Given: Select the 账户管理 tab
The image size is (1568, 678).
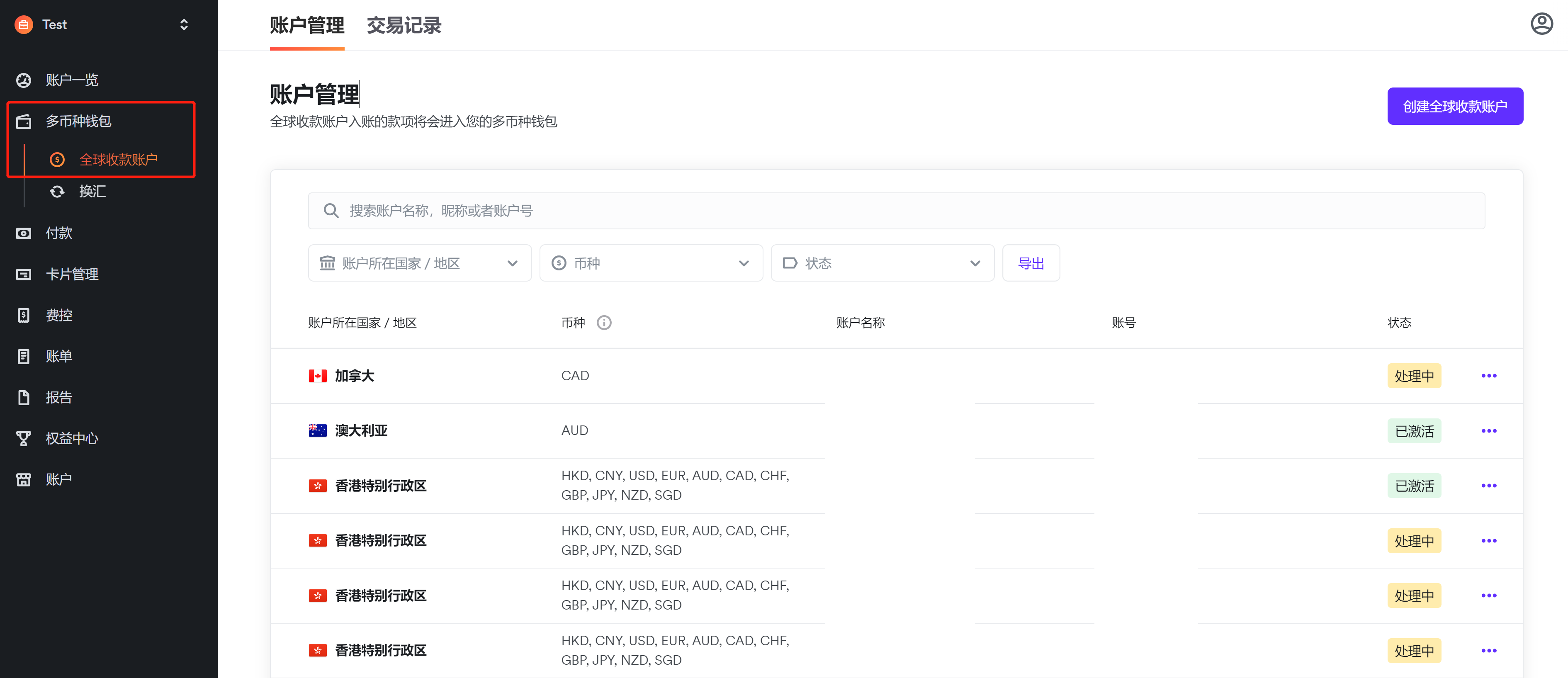Looking at the screenshot, I should coord(307,26).
